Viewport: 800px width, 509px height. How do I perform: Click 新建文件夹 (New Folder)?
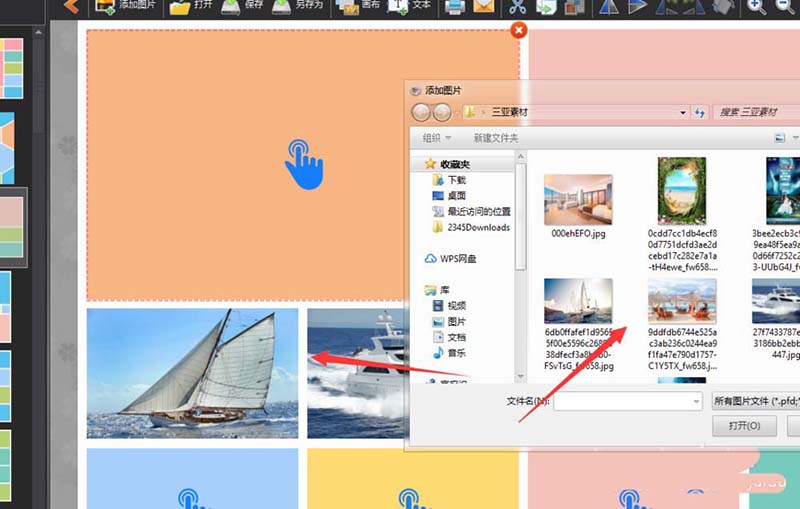pyautogui.click(x=495, y=138)
